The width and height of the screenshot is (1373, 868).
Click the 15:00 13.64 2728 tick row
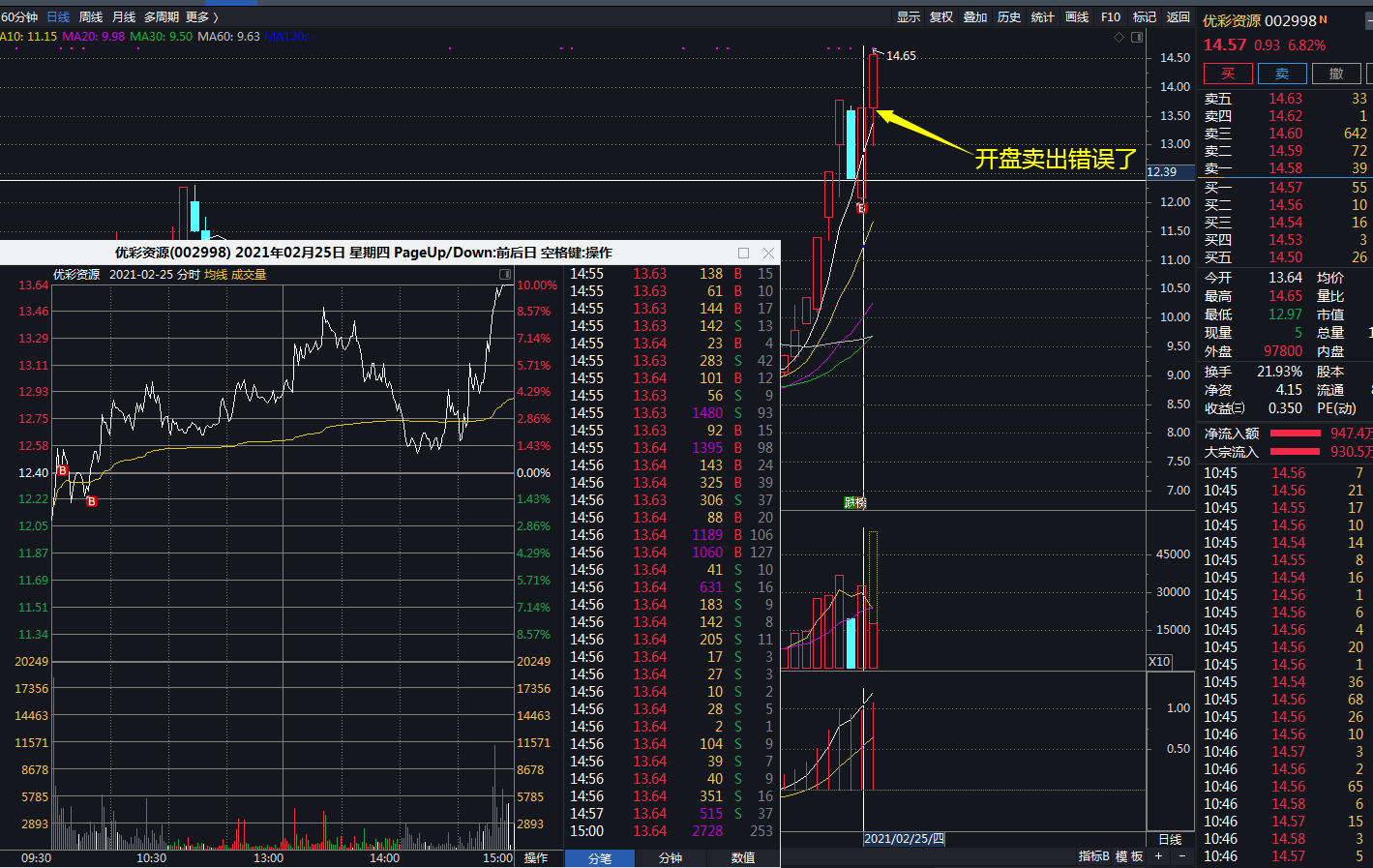point(672,831)
